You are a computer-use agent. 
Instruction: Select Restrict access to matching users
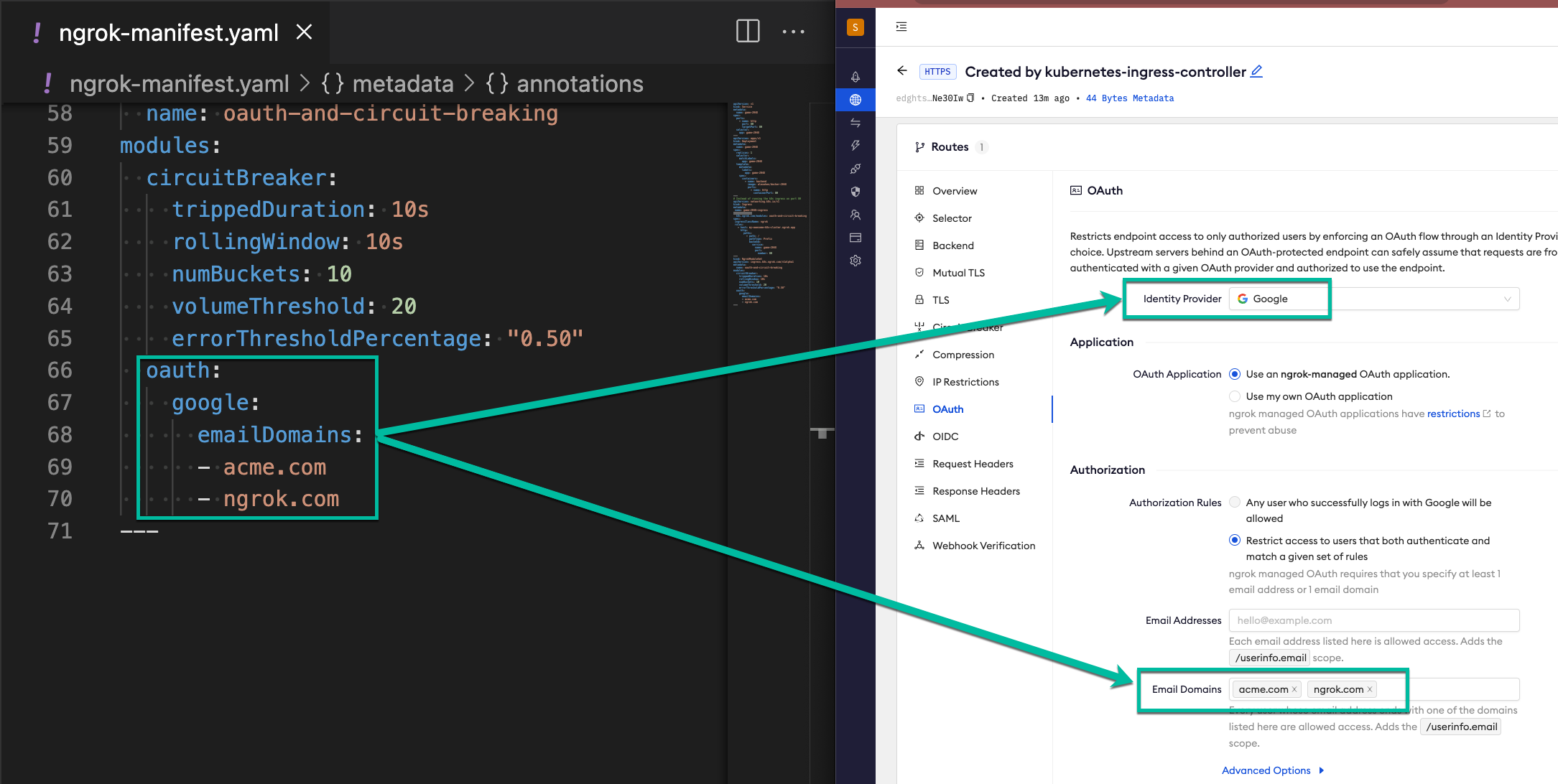(1234, 541)
